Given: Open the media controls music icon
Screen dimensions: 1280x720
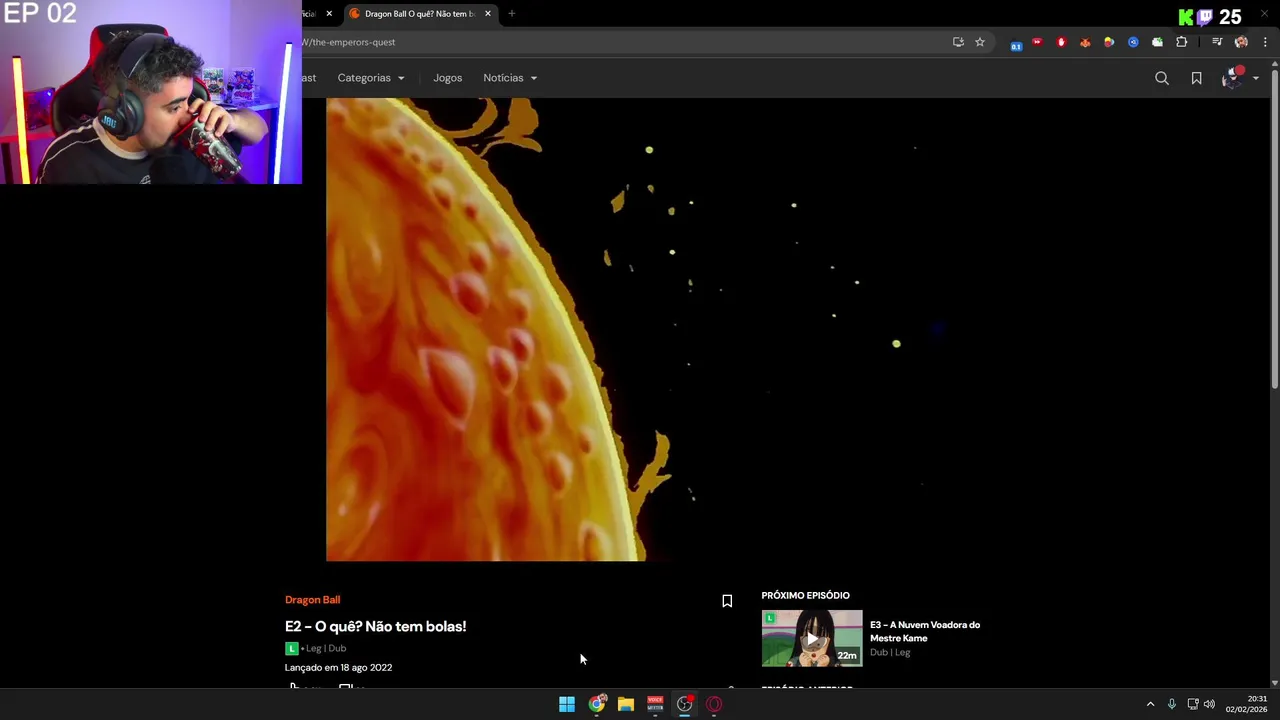Looking at the screenshot, I should pos(1217,42).
